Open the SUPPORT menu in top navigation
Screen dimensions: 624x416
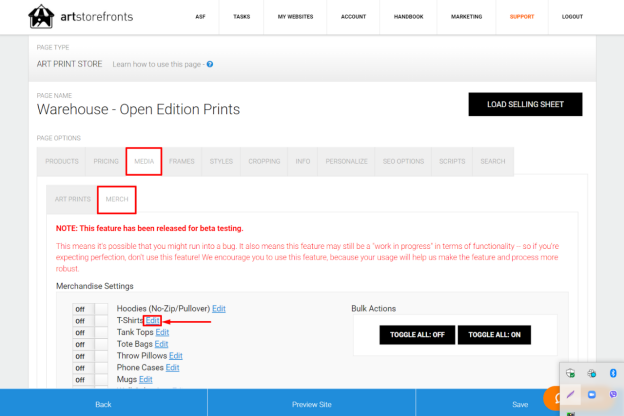coord(522,17)
